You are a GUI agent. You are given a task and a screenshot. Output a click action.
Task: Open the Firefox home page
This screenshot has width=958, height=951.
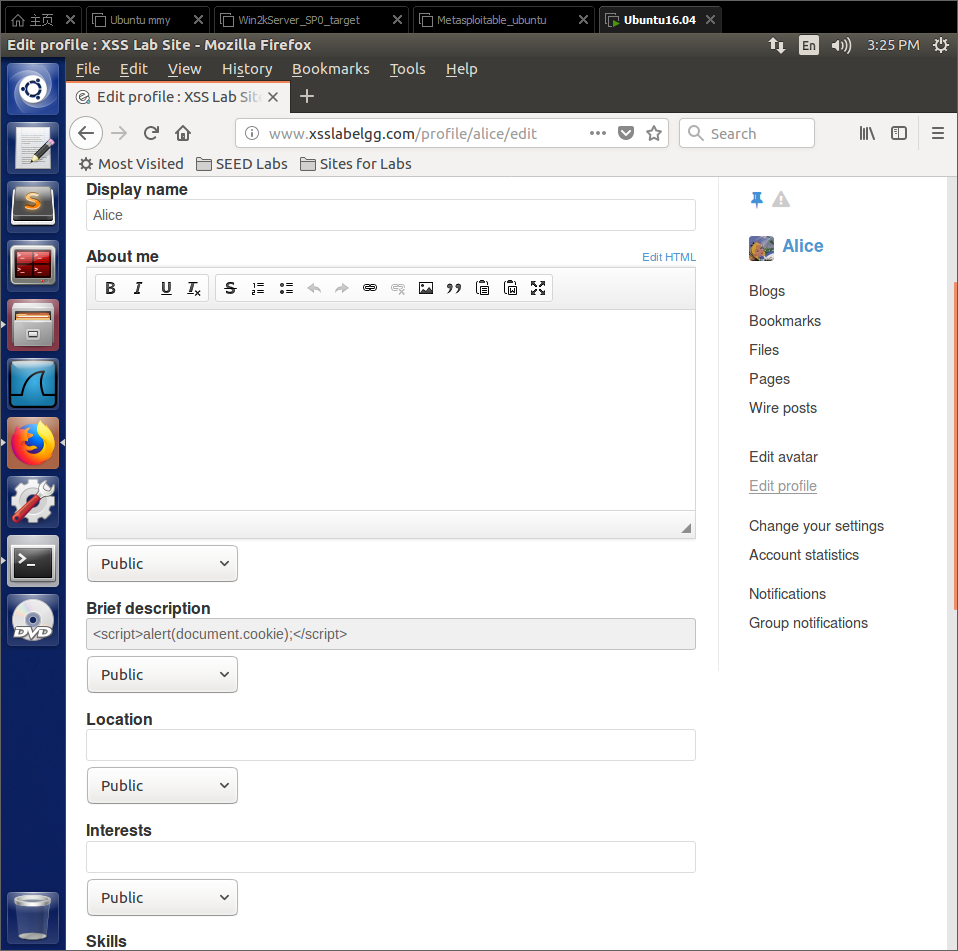pyautogui.click(x=183, y=133)
